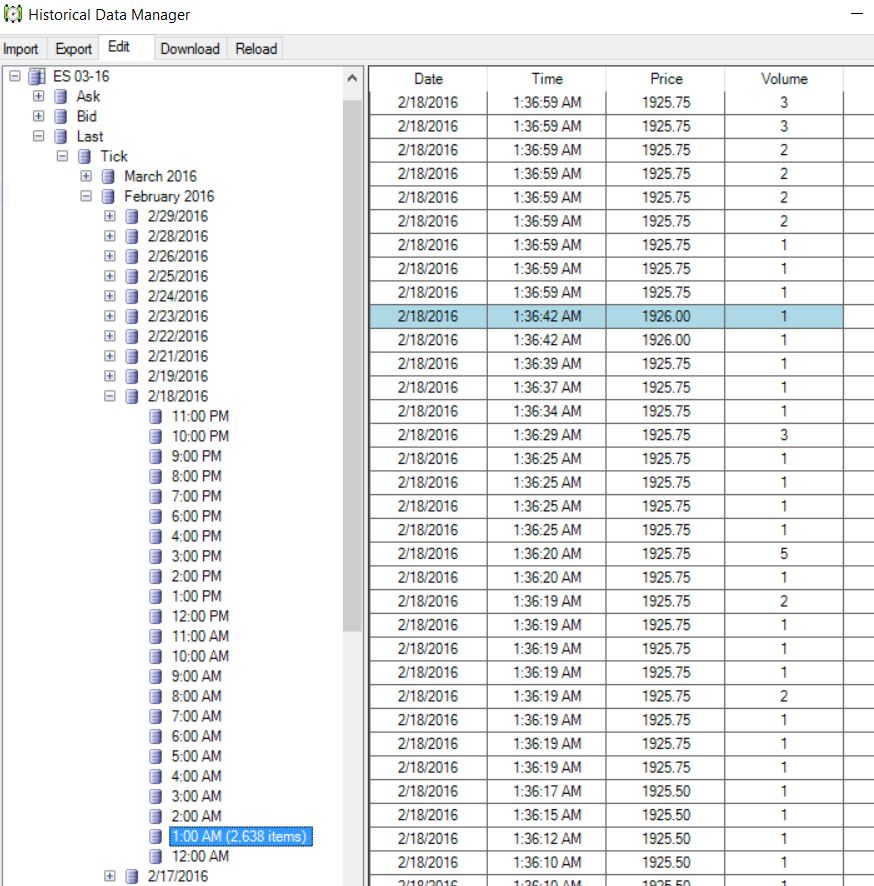The width and height of the screenshot is (874, 886).
Task: Expand the 2/26/2016 node
Action: [x=110, y=256]
